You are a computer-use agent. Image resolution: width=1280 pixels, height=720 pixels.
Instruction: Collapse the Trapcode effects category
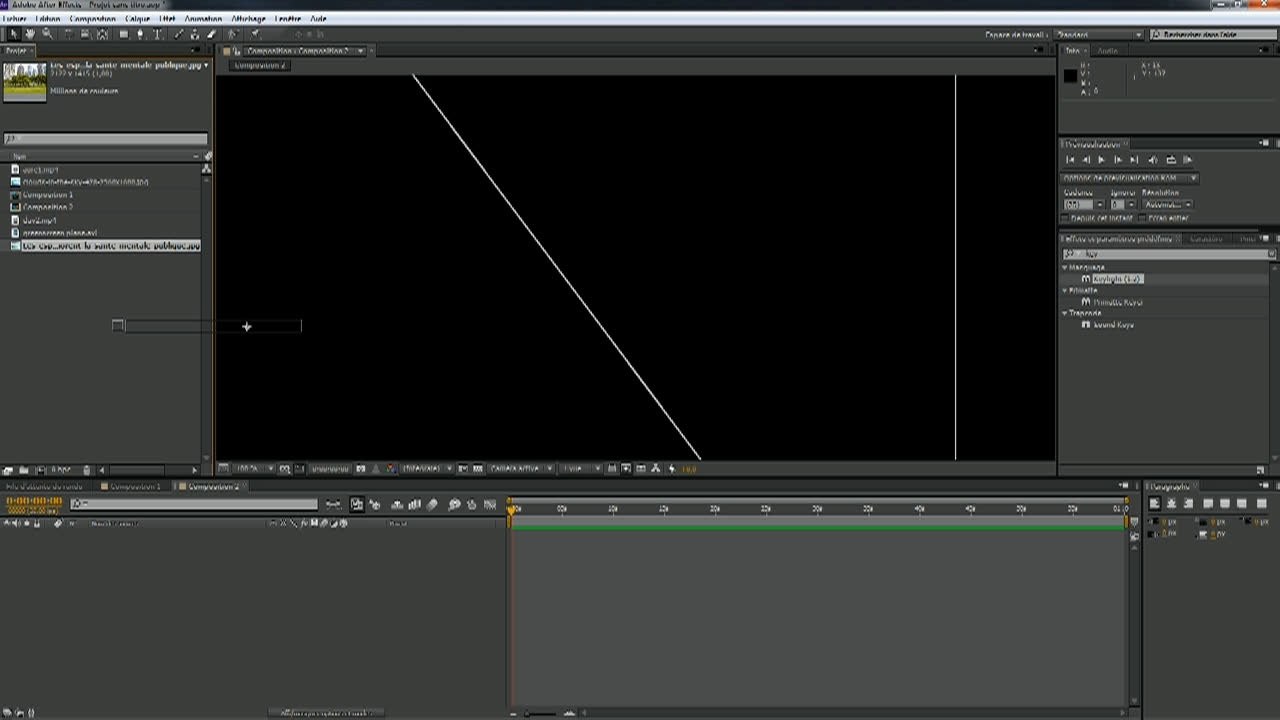click(1065, 313)
